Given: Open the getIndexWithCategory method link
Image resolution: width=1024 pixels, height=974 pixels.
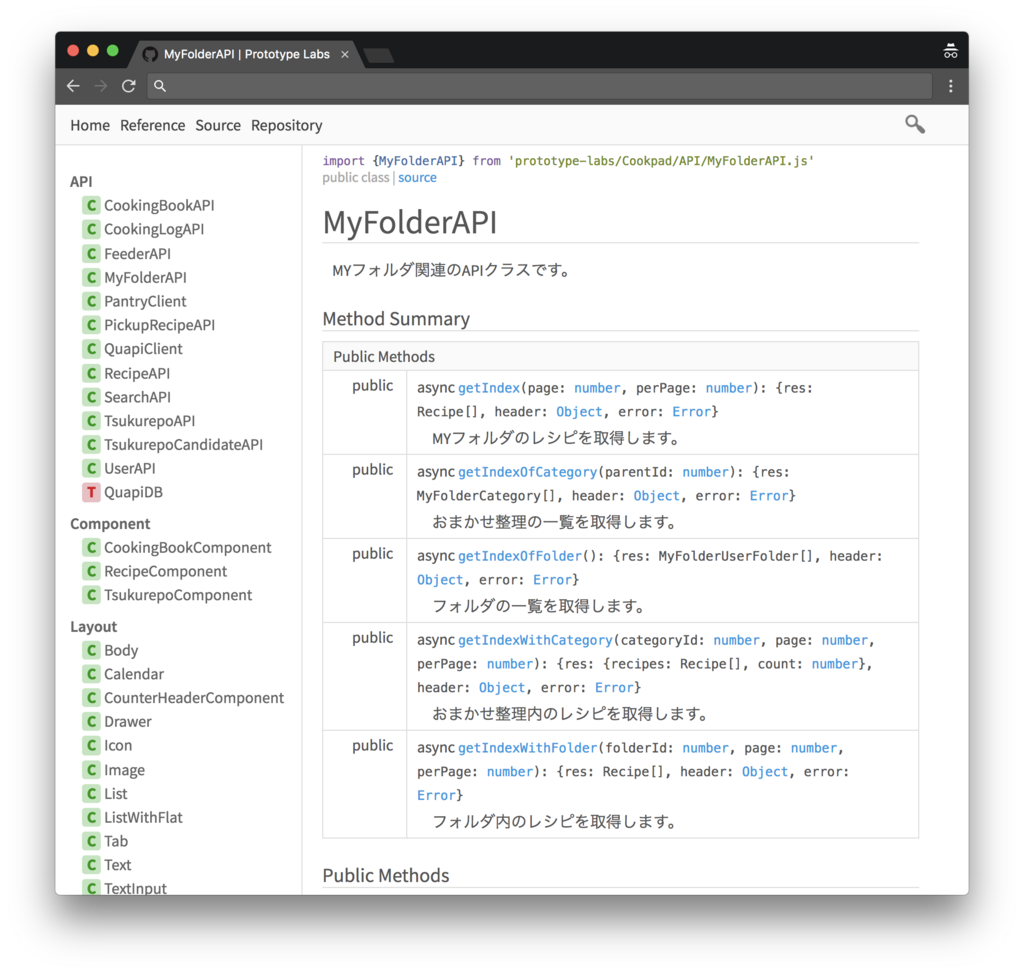Looking at the screenshot, I should tap(535, 640).
